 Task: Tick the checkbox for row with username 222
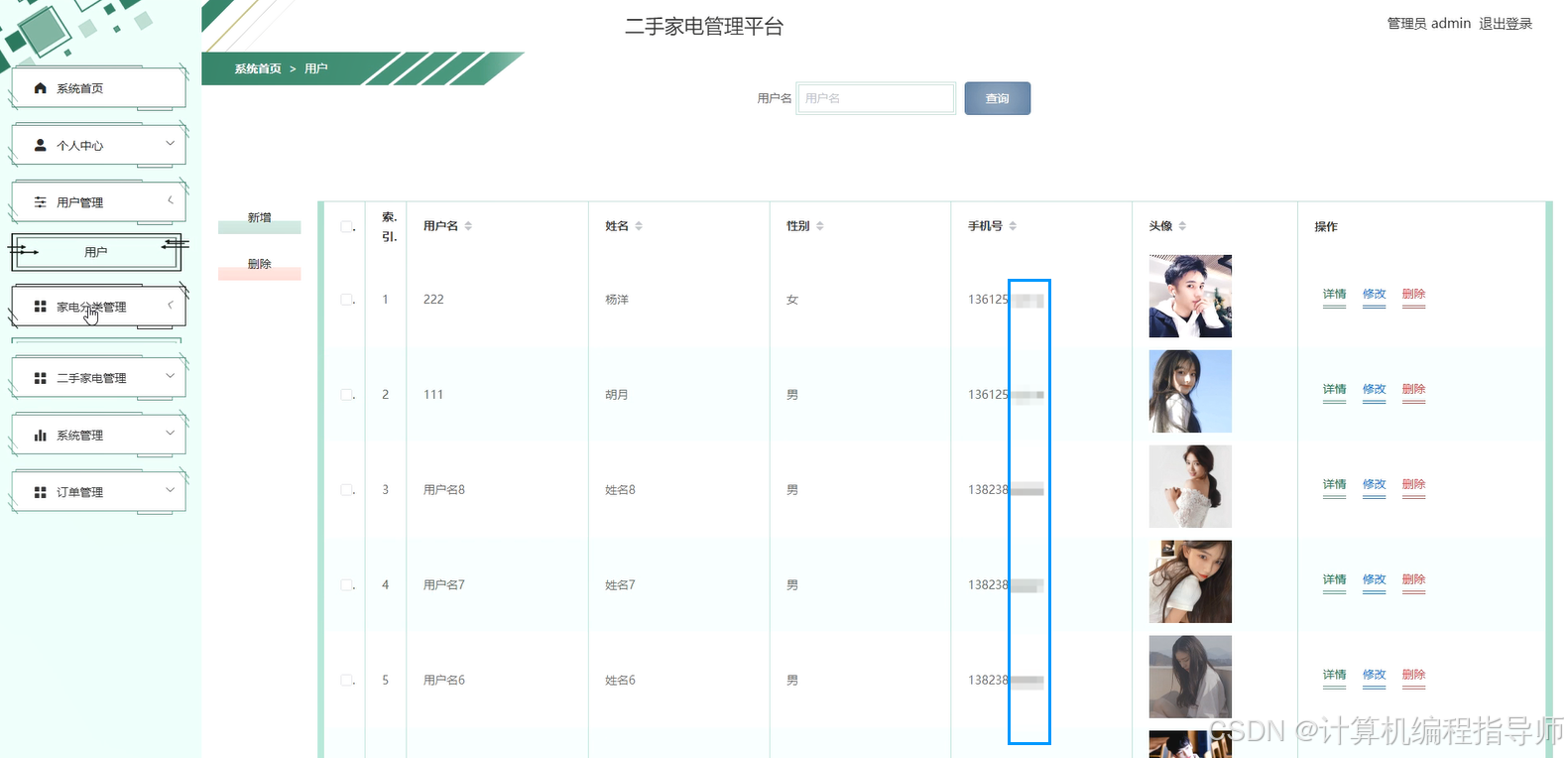point(346,299)
